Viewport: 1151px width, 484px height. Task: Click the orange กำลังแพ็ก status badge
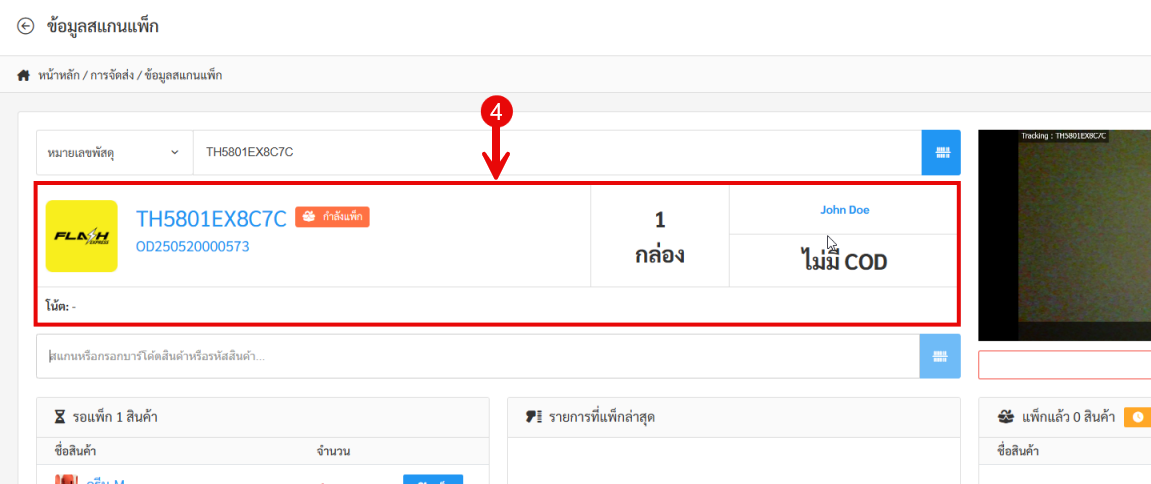tap(332, 216)
